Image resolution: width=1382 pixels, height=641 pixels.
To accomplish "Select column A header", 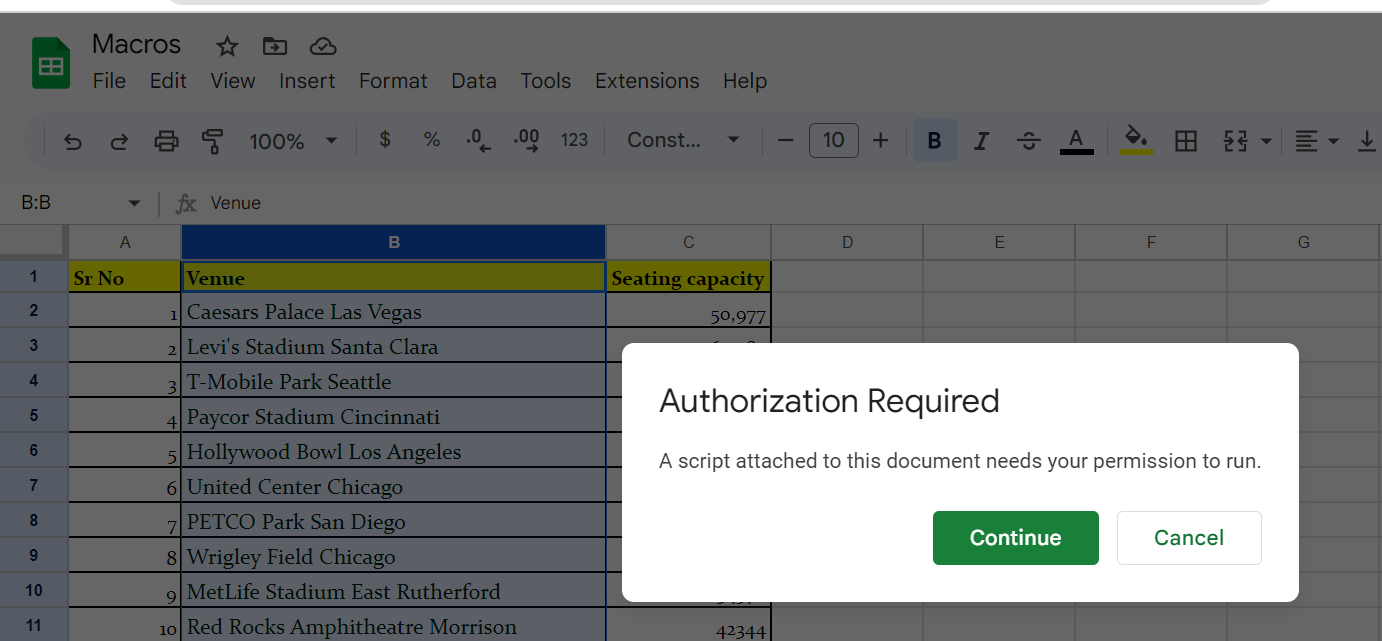I will click(125, 242).
